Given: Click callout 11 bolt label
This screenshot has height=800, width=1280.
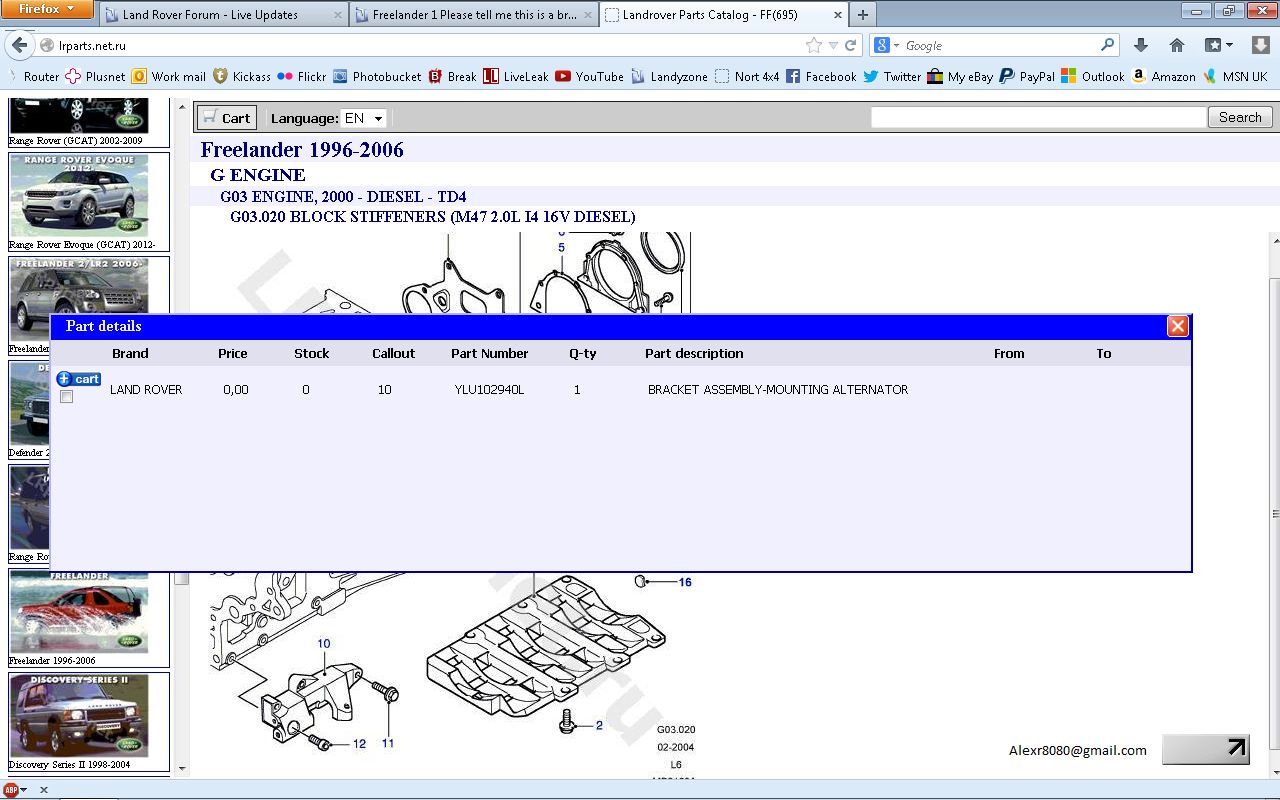Looking at the screenshot, I should [x=387, y=743].
